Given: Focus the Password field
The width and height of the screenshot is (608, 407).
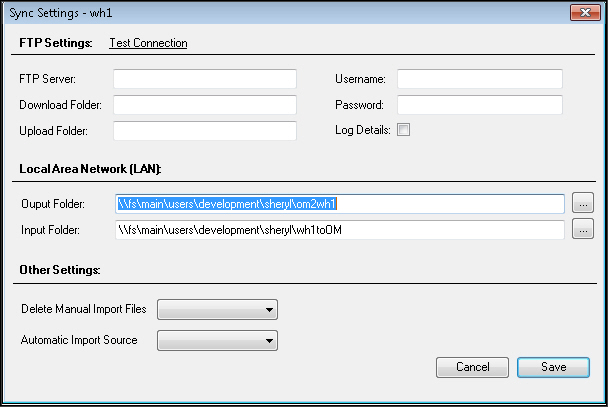Looking at the screenshot, I should (x=480, y=105).
